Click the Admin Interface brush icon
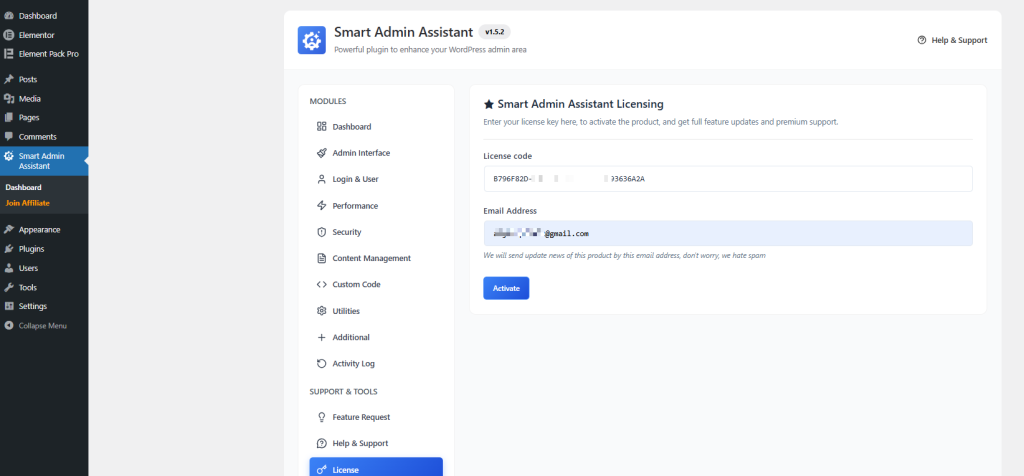The height and width of the screenshot is (476, 1024). pyautogui.click(x=321, y=153)
